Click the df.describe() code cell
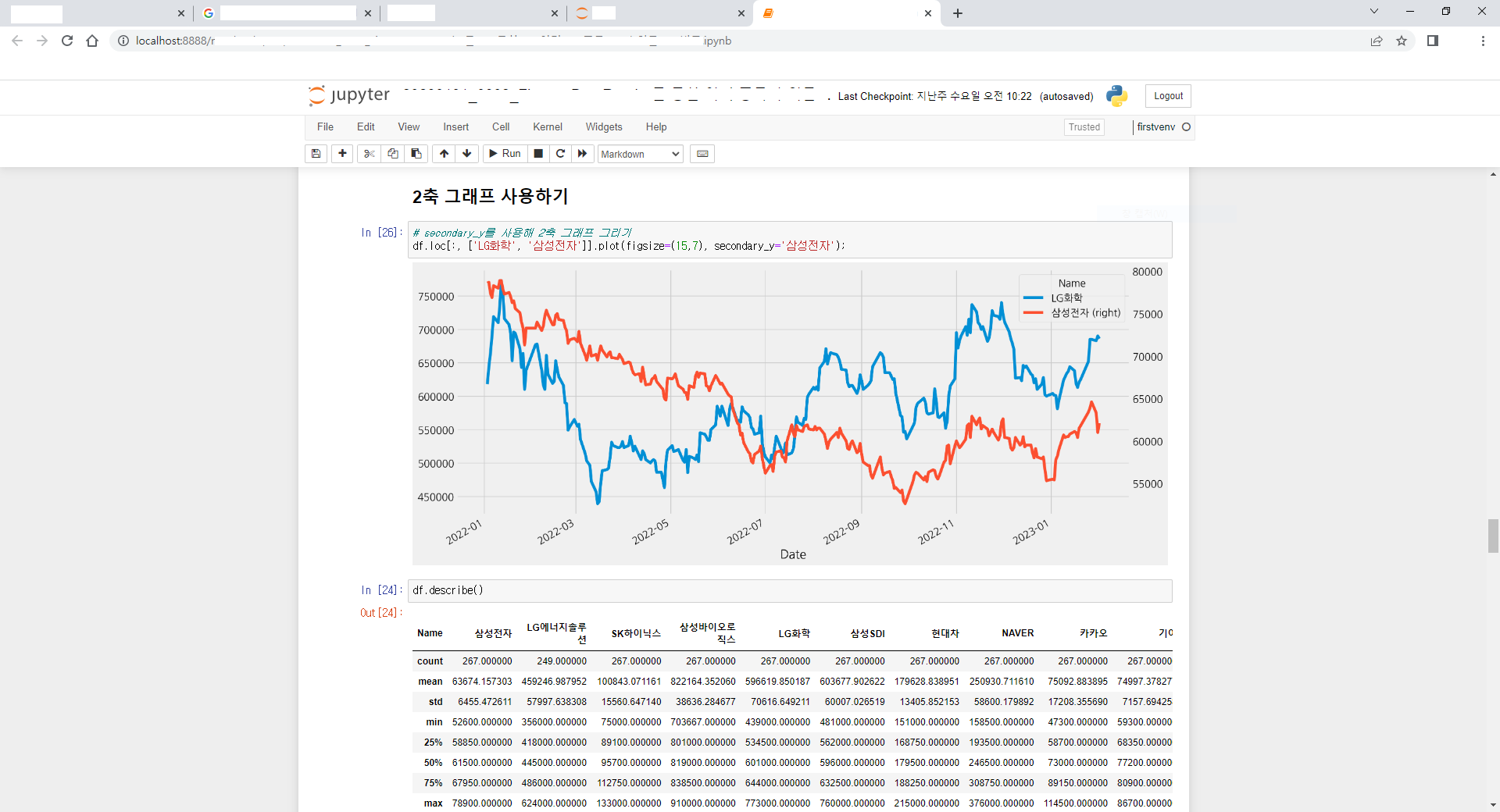The image size is (1500, 812). point(790,590)
